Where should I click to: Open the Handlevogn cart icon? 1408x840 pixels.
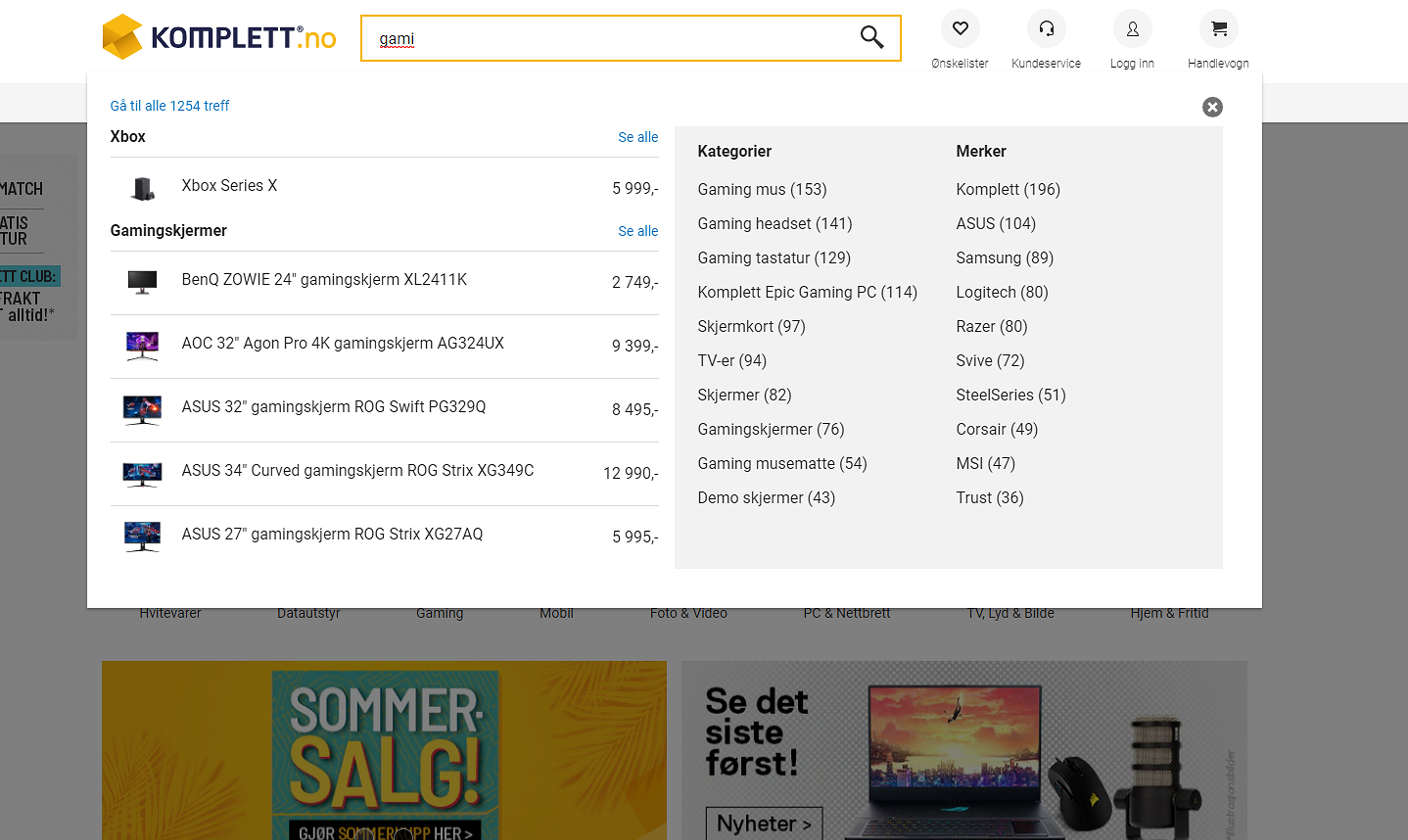(1218, 29)
